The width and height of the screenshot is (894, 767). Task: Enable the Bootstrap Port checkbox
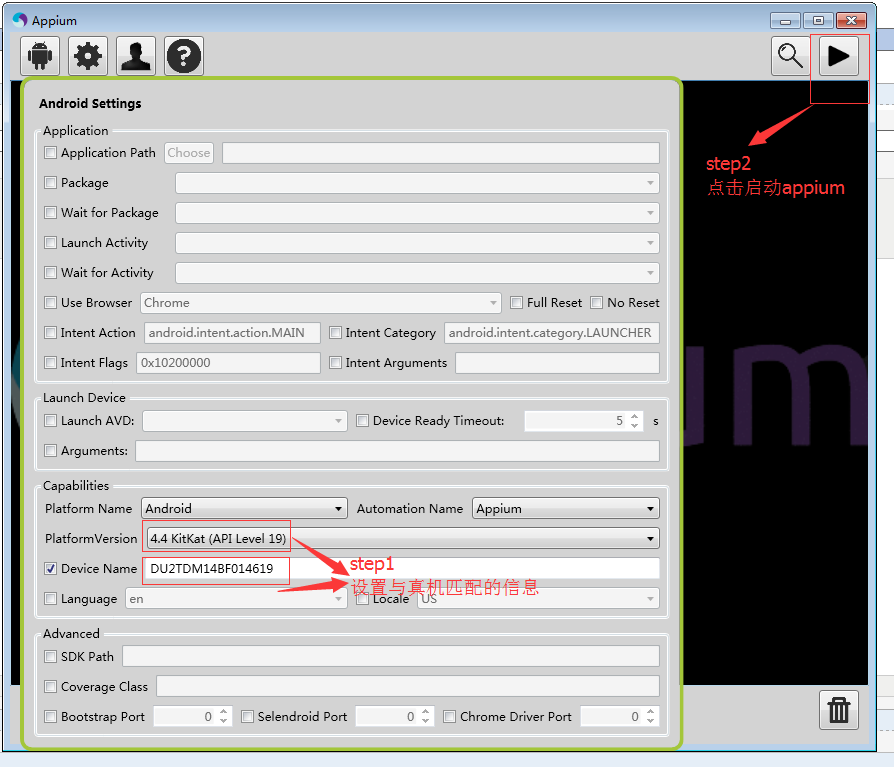(51, 717)
